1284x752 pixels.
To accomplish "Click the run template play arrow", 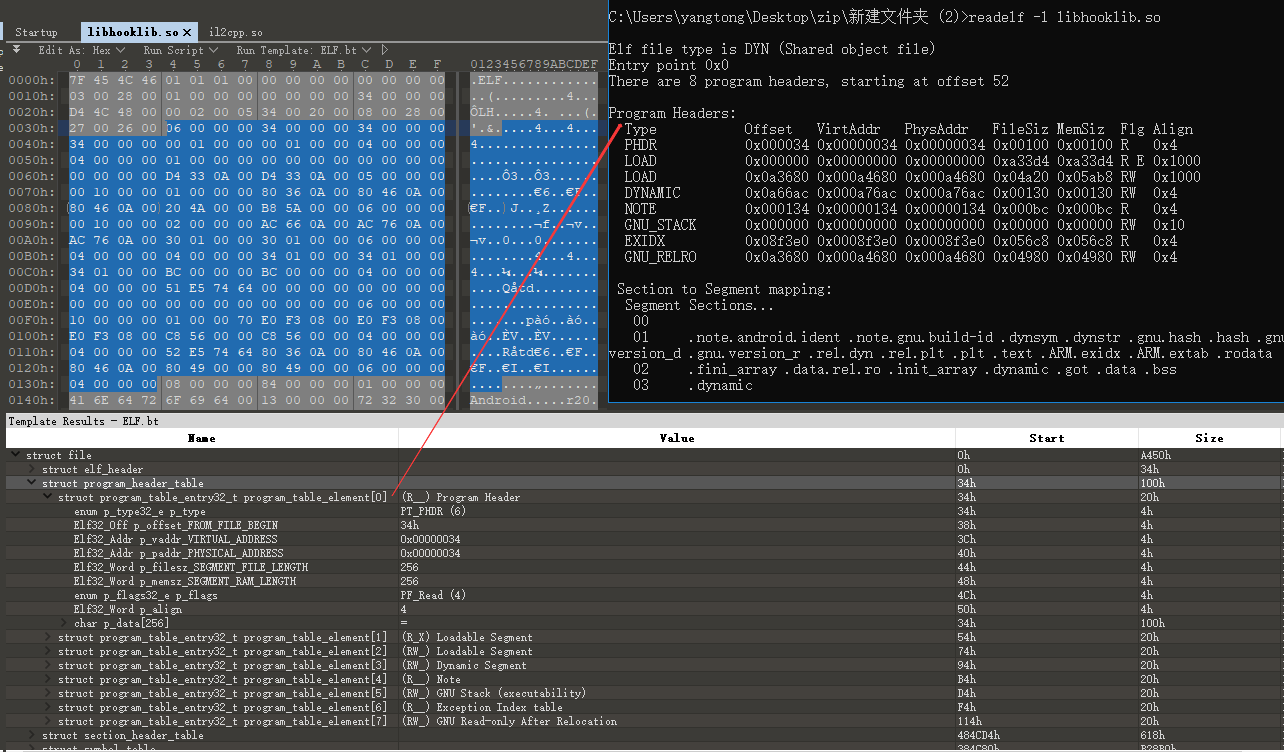I will point(386,50).
